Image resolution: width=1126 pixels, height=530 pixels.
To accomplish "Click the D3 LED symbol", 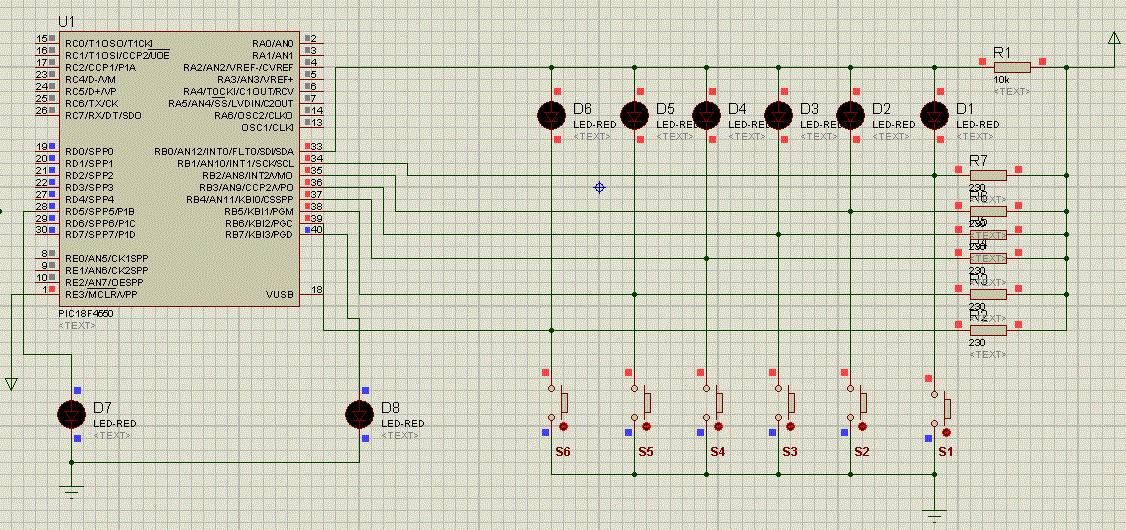I will pyautogui.click(x=779, y=116).
